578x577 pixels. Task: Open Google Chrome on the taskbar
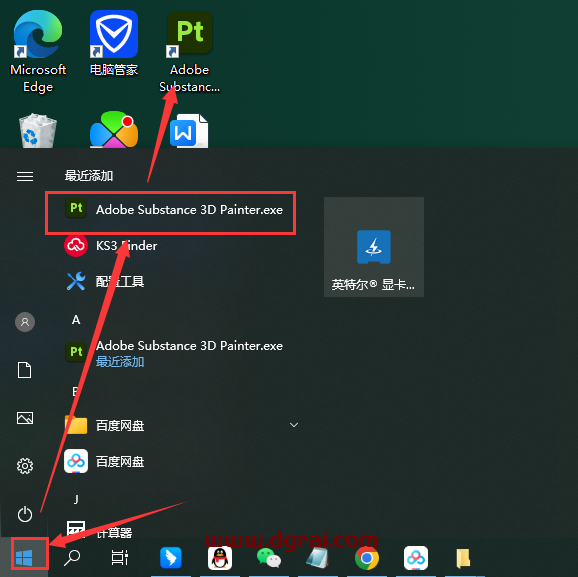click(366, 558)
